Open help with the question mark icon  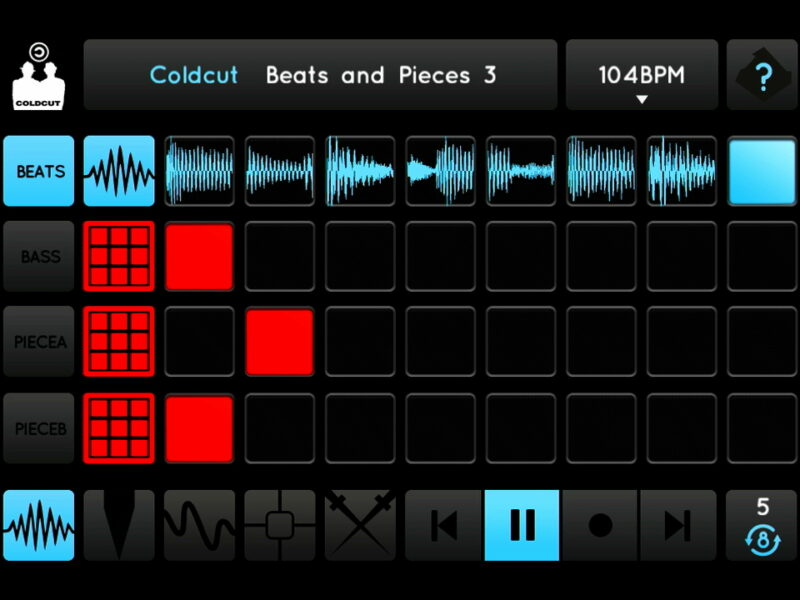[761, 75]
